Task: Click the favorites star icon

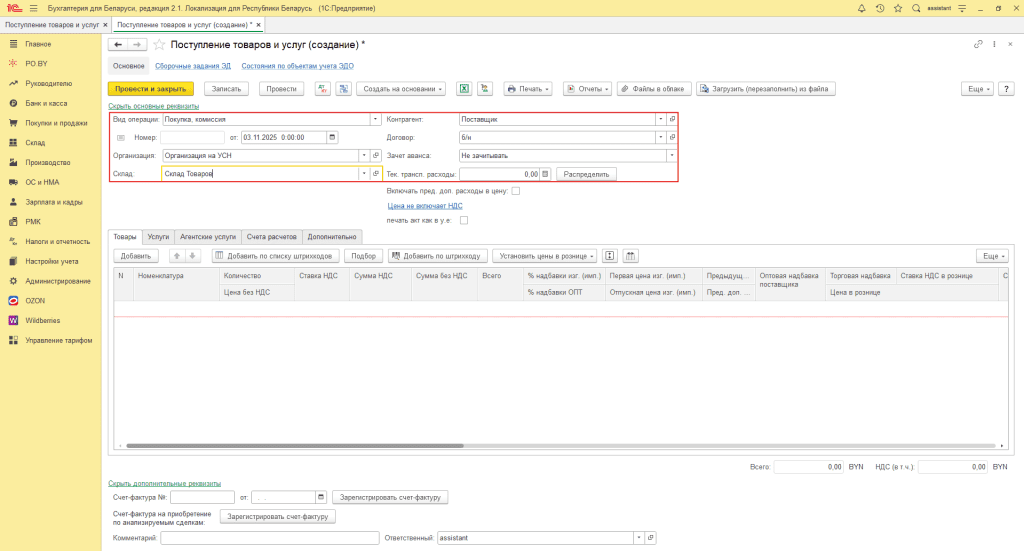Action: [x=897, y=8]
